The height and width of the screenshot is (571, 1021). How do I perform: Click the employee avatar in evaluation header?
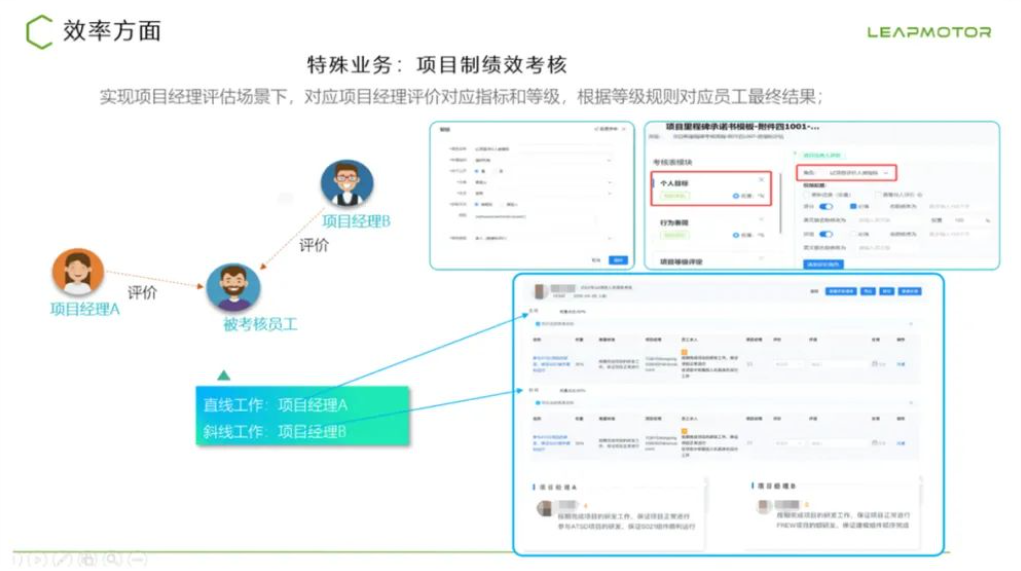click(539, 291)
